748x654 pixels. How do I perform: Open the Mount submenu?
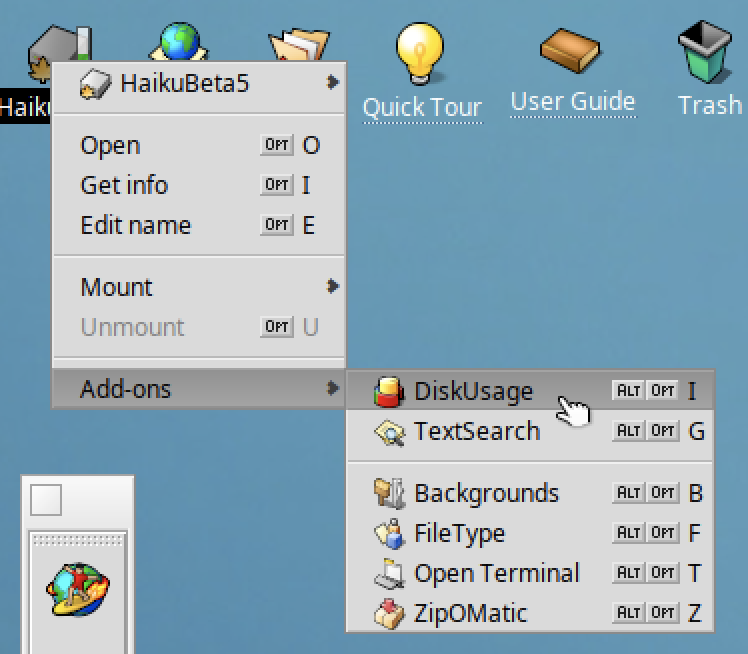198,287
